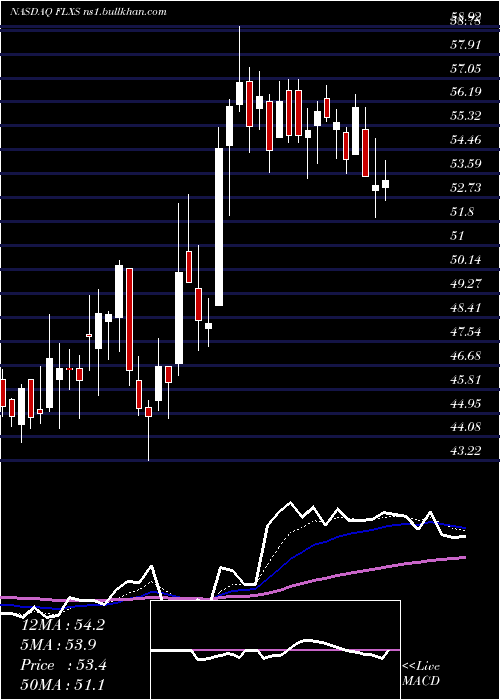
Task: Click the 45.81 price axis label
Action: (x=466, y=380)
